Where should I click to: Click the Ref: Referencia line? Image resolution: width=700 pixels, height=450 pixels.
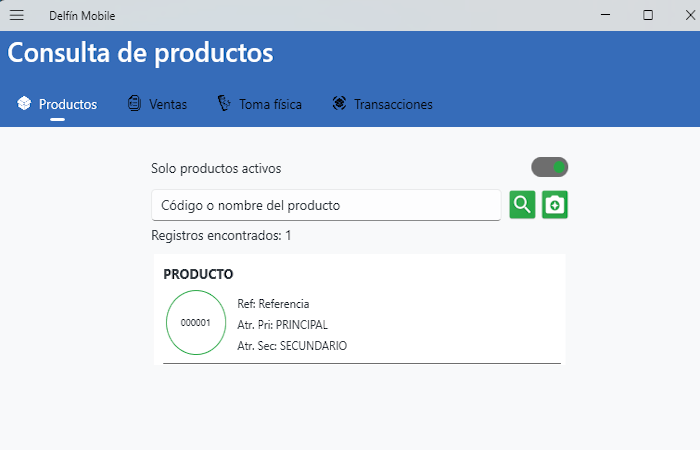(x=273, y=304)
